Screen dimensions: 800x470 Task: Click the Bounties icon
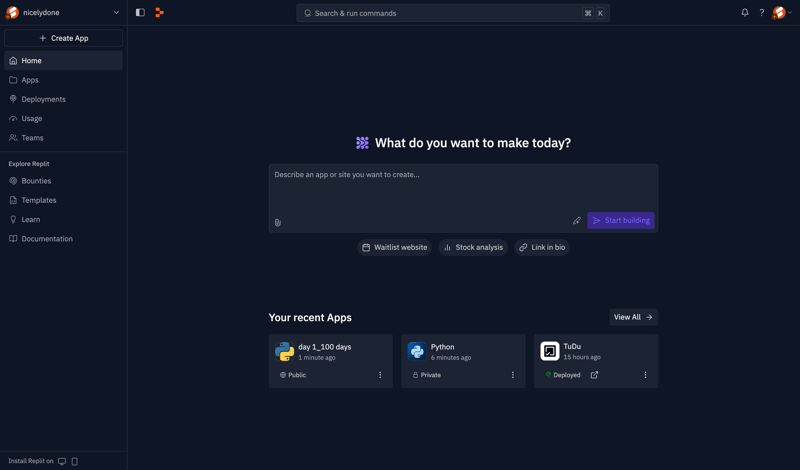coord(13,181)
